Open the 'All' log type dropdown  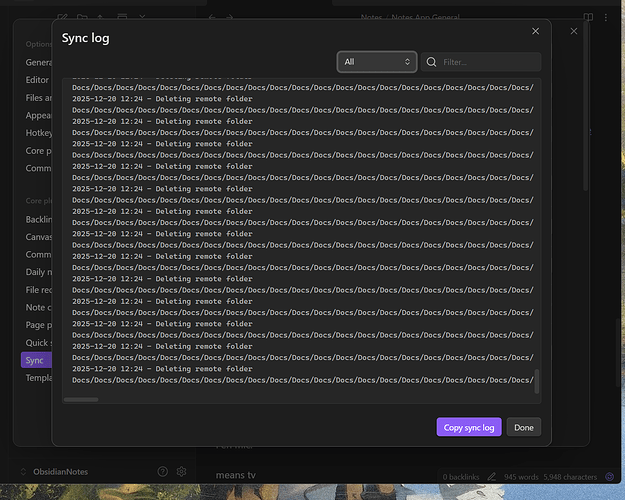click(377, 62)
